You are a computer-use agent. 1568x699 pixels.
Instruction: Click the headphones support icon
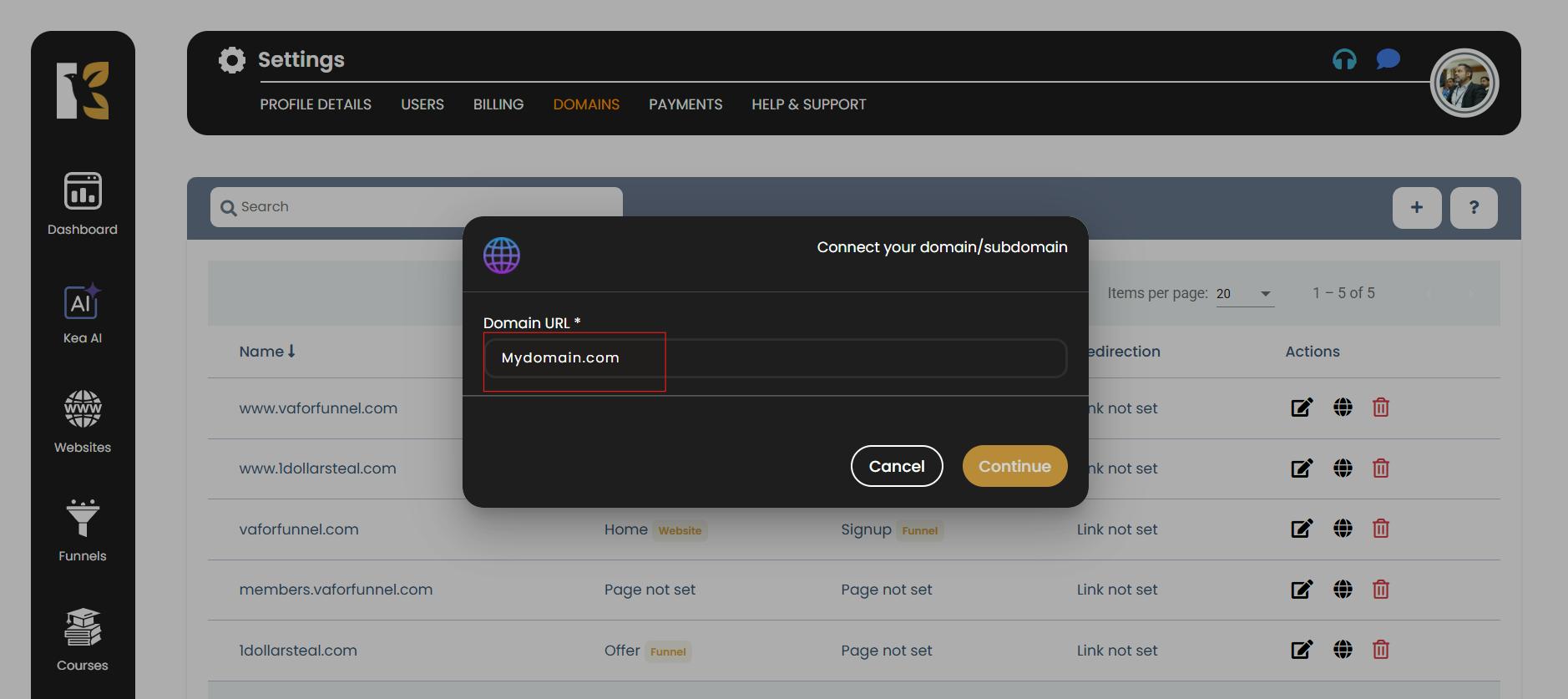pyautogui.click(x=1344, y=59)
